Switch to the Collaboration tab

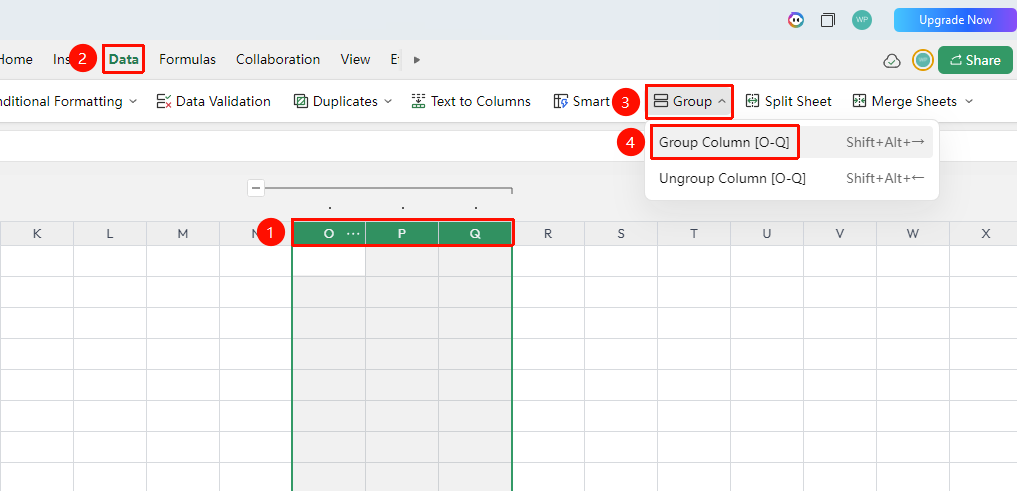click(x=278, y=60)
